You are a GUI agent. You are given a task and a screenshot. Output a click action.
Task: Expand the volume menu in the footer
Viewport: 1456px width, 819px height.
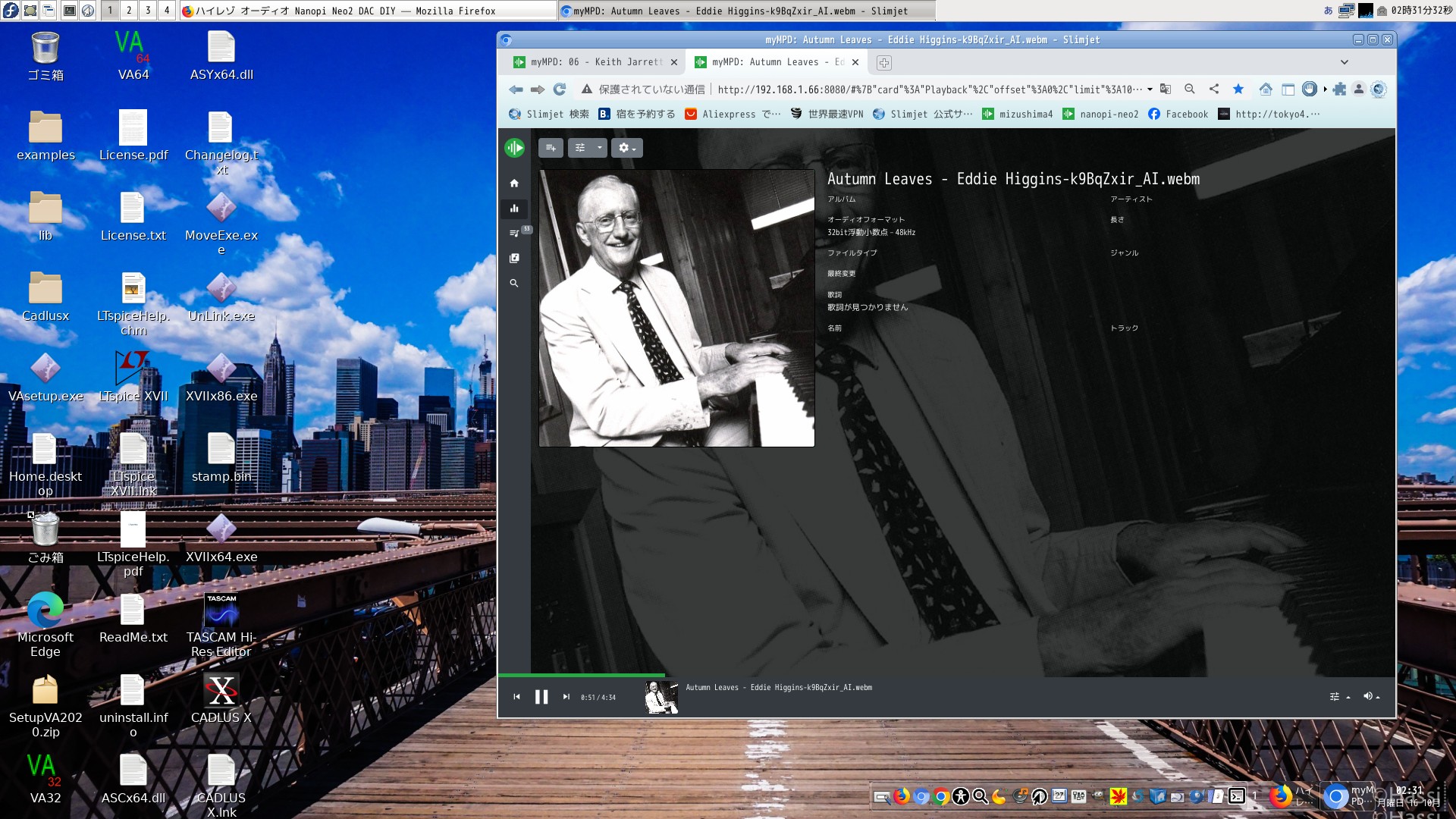pyautogui.click(x=1371, y=696)
